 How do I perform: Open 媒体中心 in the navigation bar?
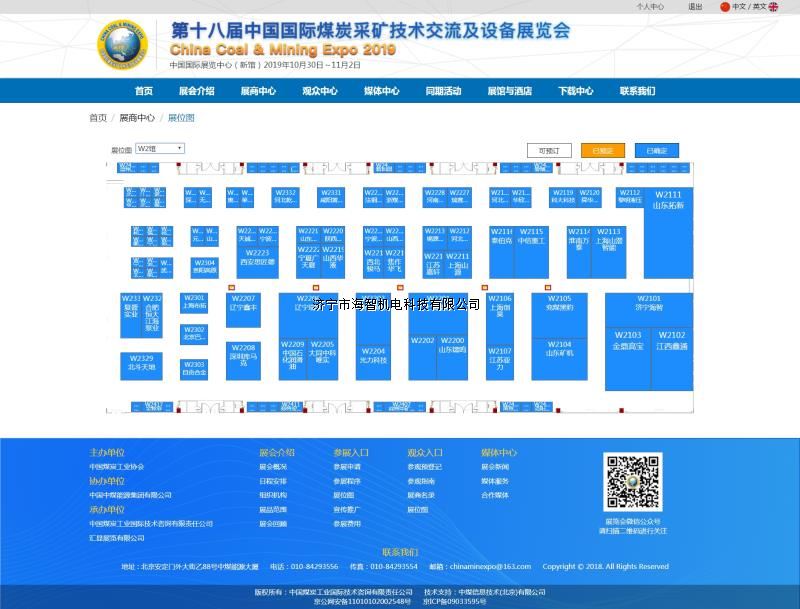[x=381, y=91]
